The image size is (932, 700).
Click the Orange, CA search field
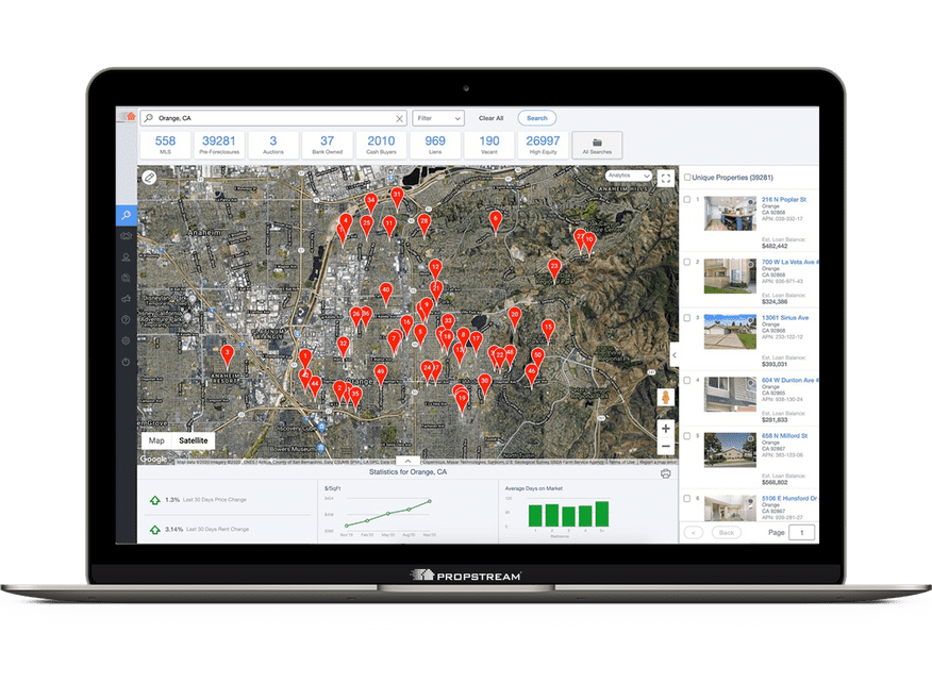pos(273,118)
